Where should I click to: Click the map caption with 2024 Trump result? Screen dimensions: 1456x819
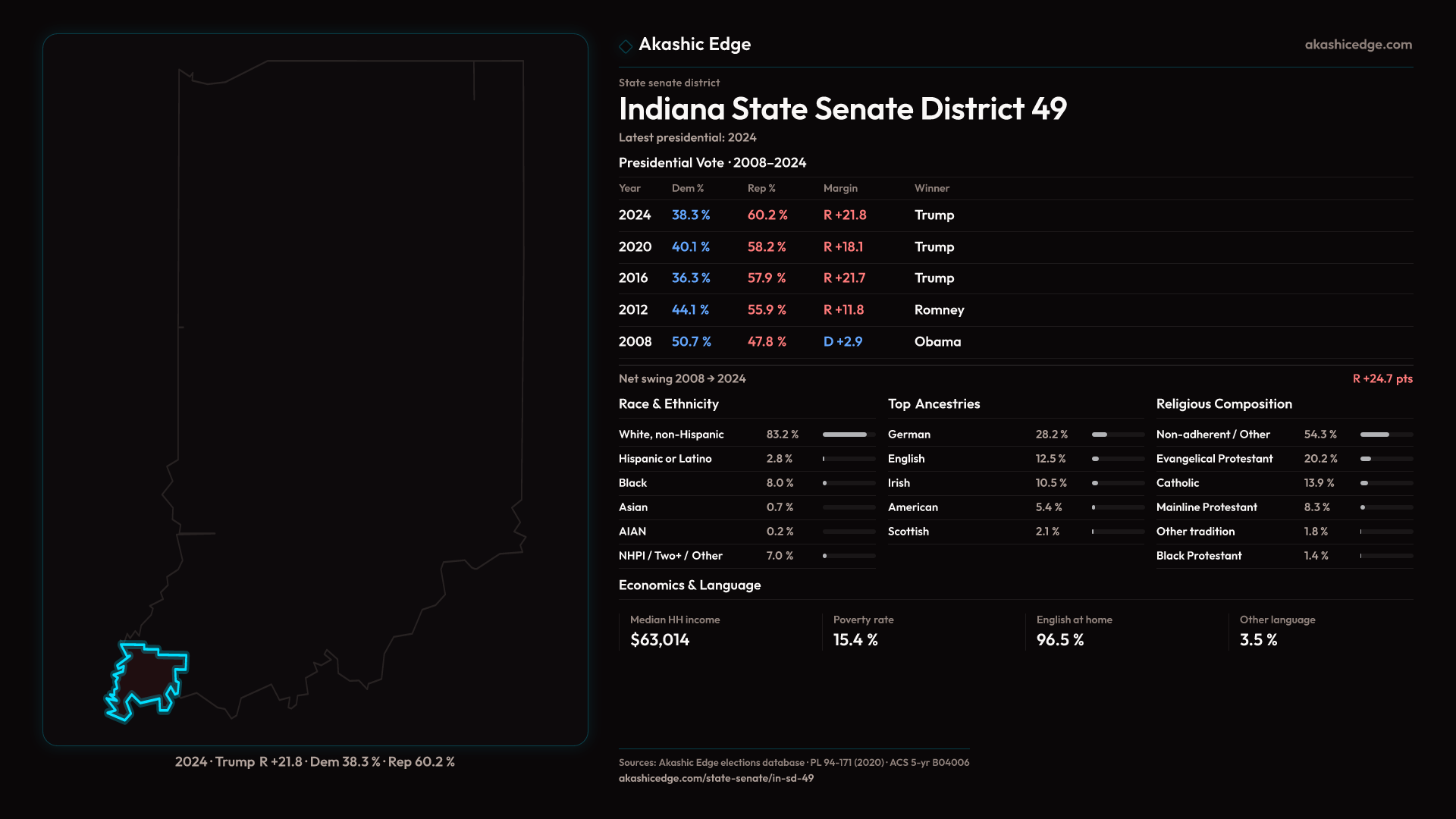[315, 761]
